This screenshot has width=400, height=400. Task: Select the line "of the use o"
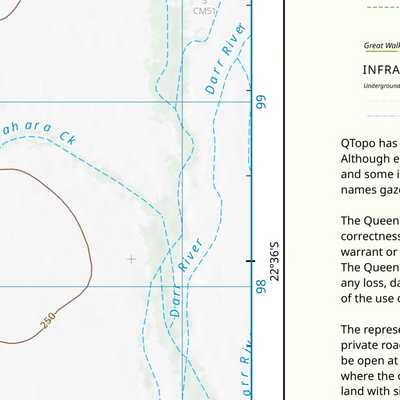(x=370, y=298)
